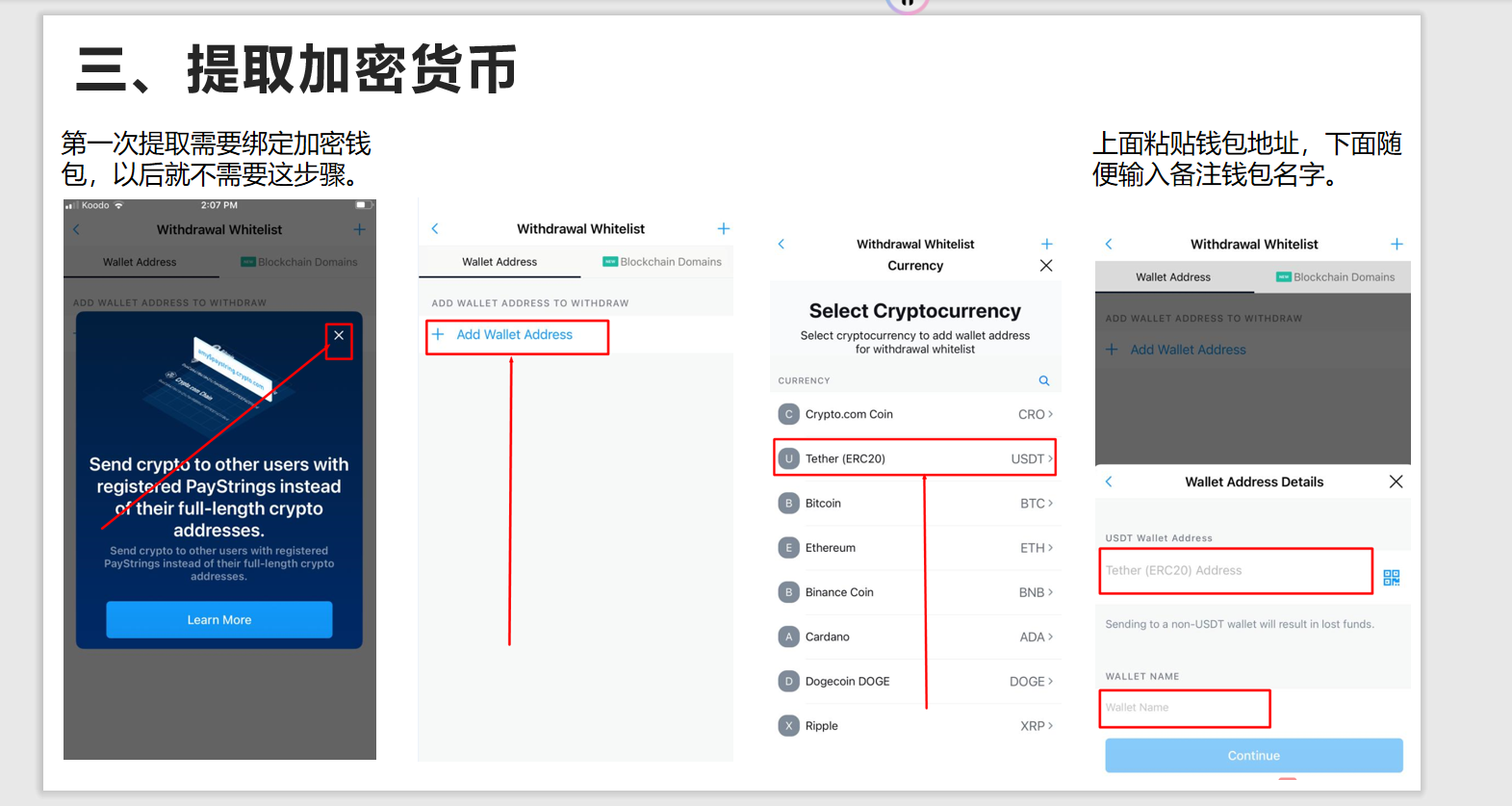
Task: Click Learn More button in PayStrings popup
Action: pos(219,620)
